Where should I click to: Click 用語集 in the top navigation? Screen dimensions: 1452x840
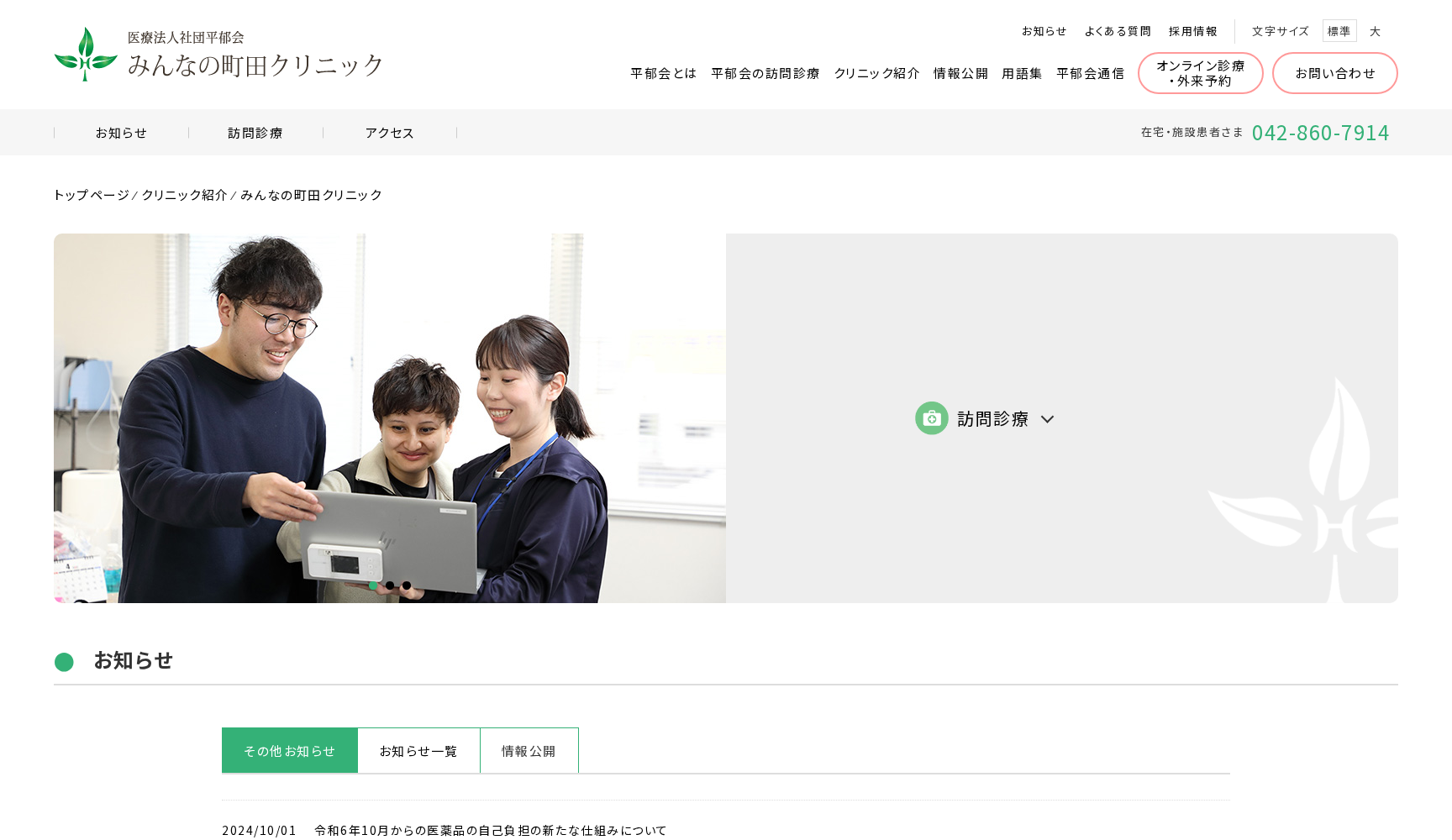coord(1022,73)
